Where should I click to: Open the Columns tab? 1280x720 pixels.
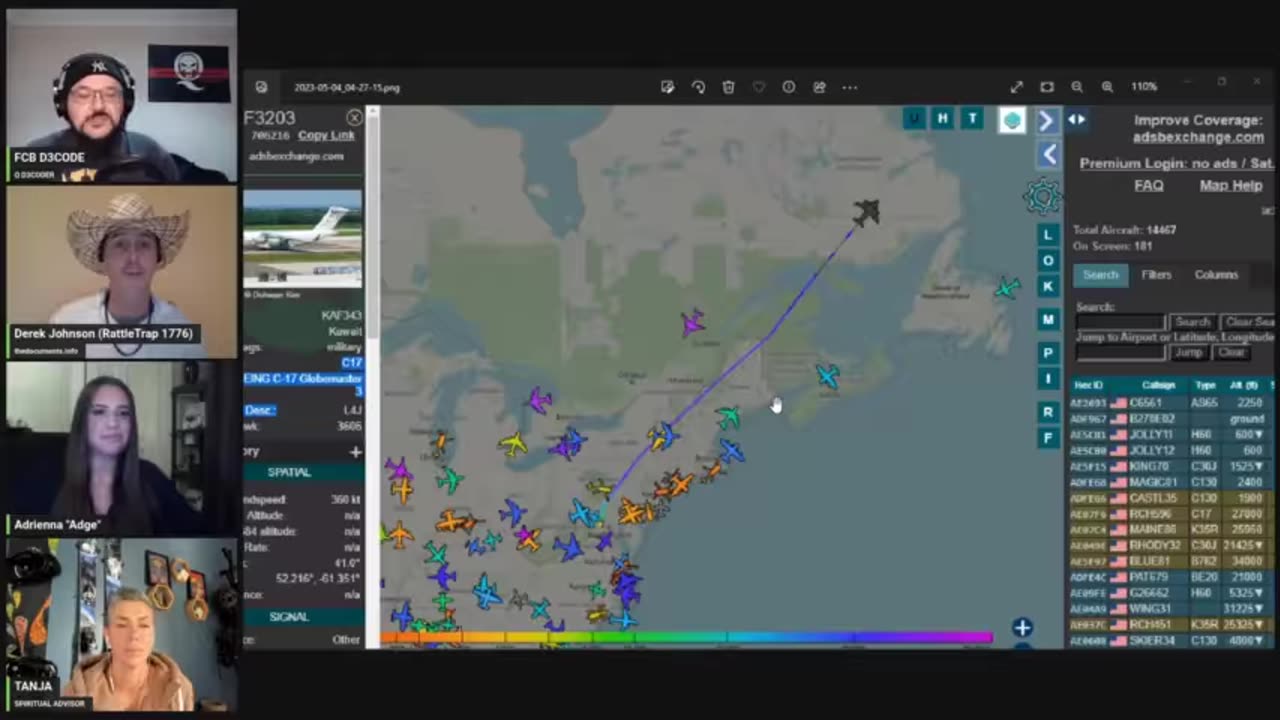coord(1216,275)
